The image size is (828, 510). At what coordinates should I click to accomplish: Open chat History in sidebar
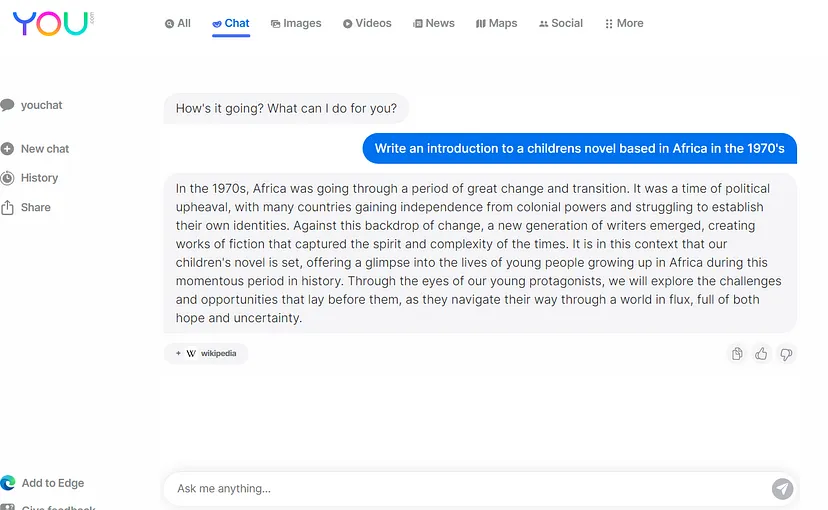(x=30, y=178)
